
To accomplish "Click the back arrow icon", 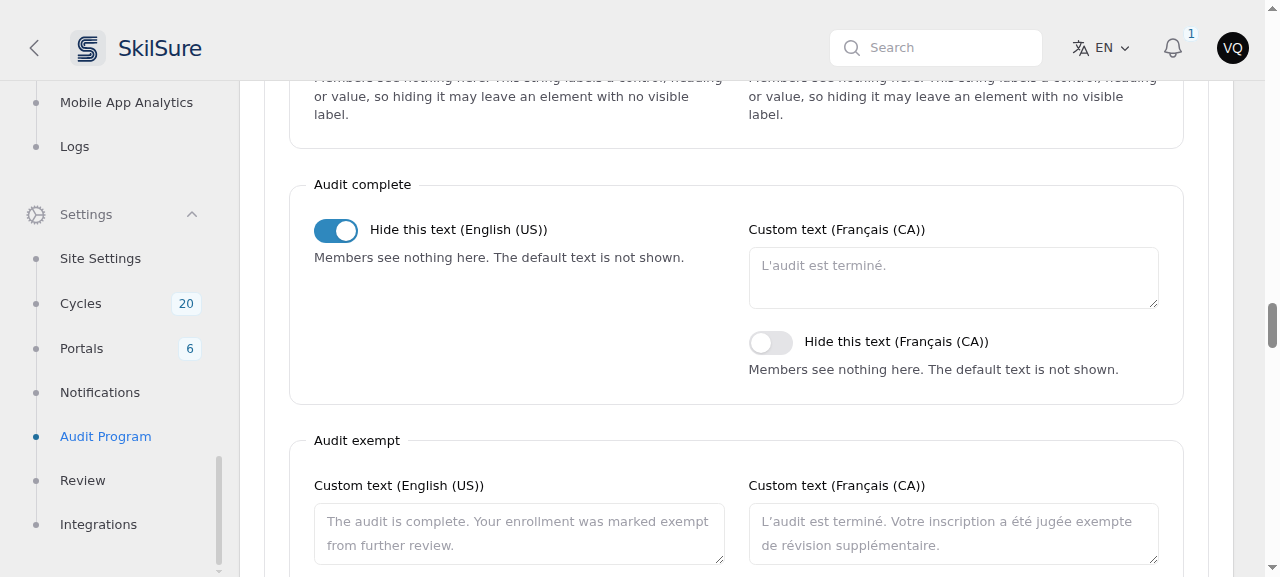I will pos(34,48).
